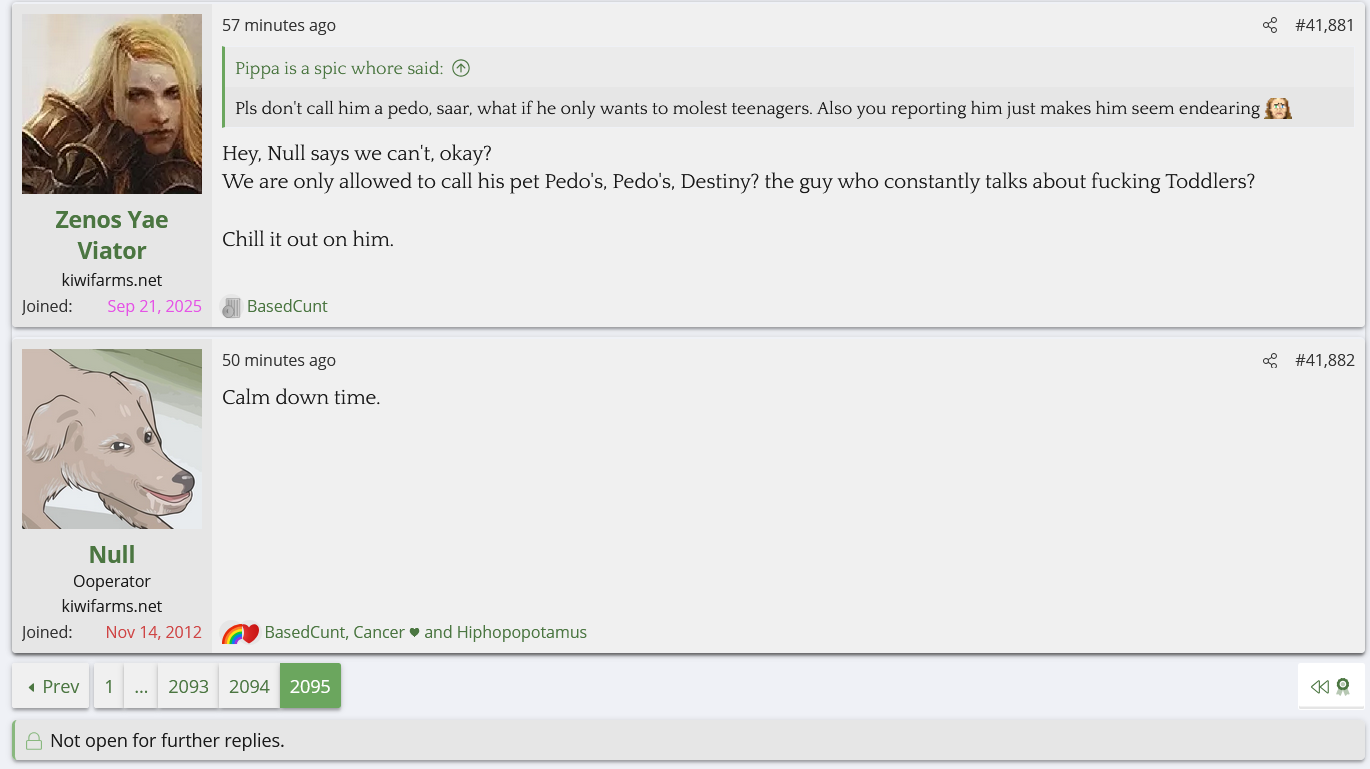The height and width of the screenshot is (769, 1370).
Task: Click the "57 minutes ago" timestamp
Action: pos(279,25)
